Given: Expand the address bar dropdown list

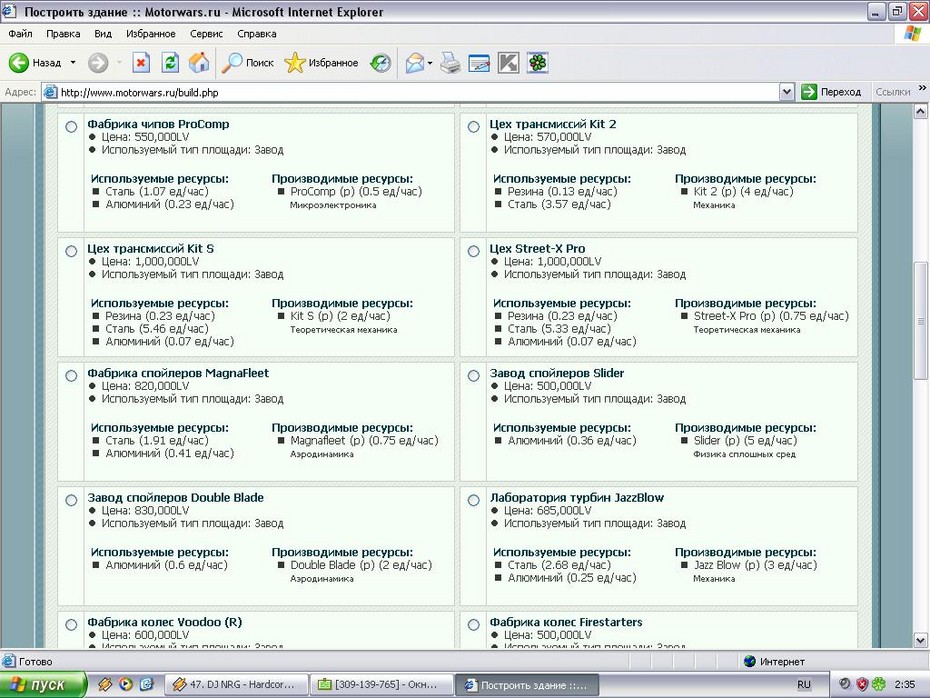Looking at the screenshot, I should pyautogui.click(x=786, y=92).
